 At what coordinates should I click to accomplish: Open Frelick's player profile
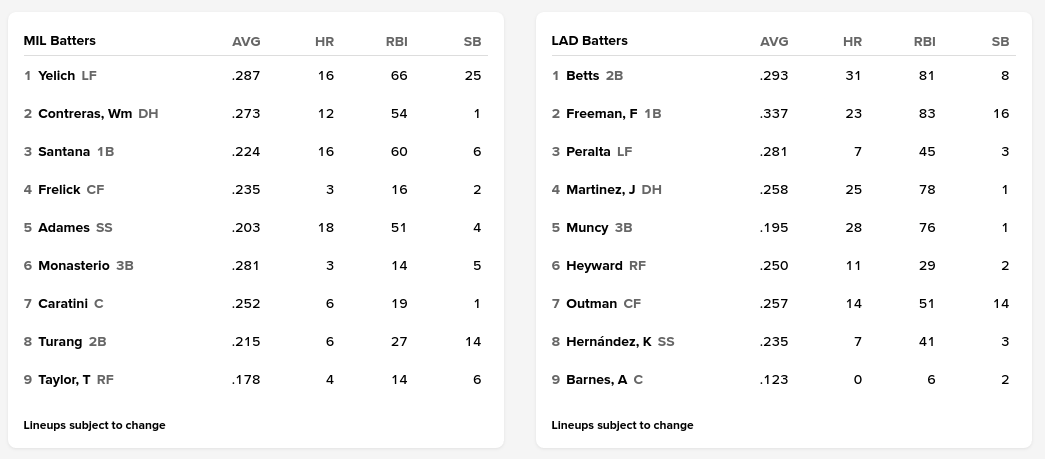tap(59, 189)
